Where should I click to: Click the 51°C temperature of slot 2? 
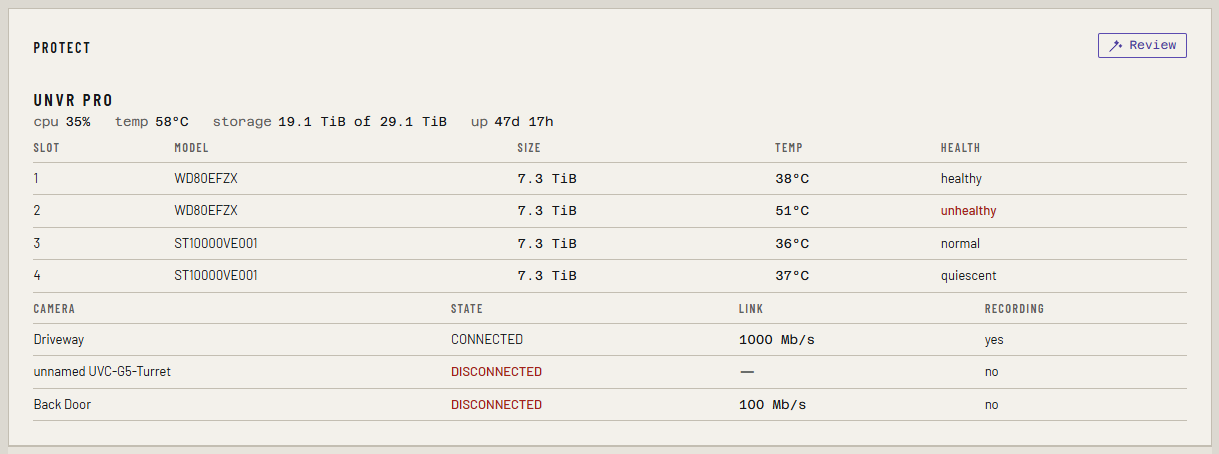click(x=792, y=211)
